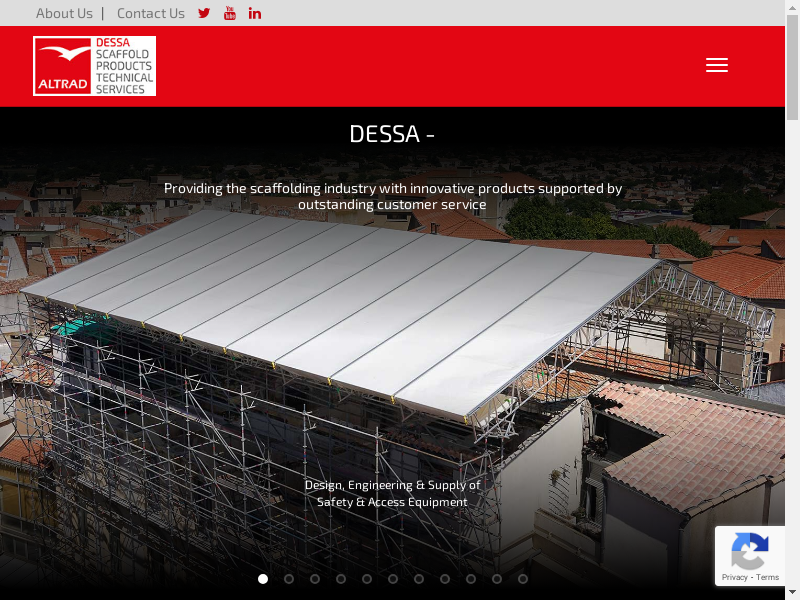
Task: Expand the hamburger navigation menu
Action: point(716,65)
